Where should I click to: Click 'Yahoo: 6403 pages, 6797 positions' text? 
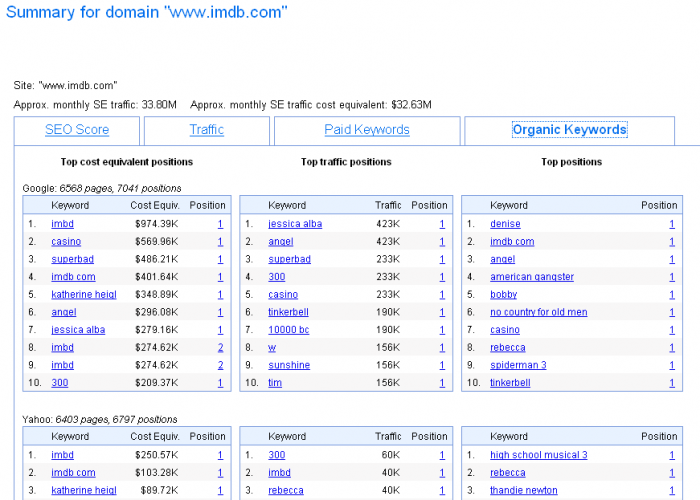tap(100, 420)
